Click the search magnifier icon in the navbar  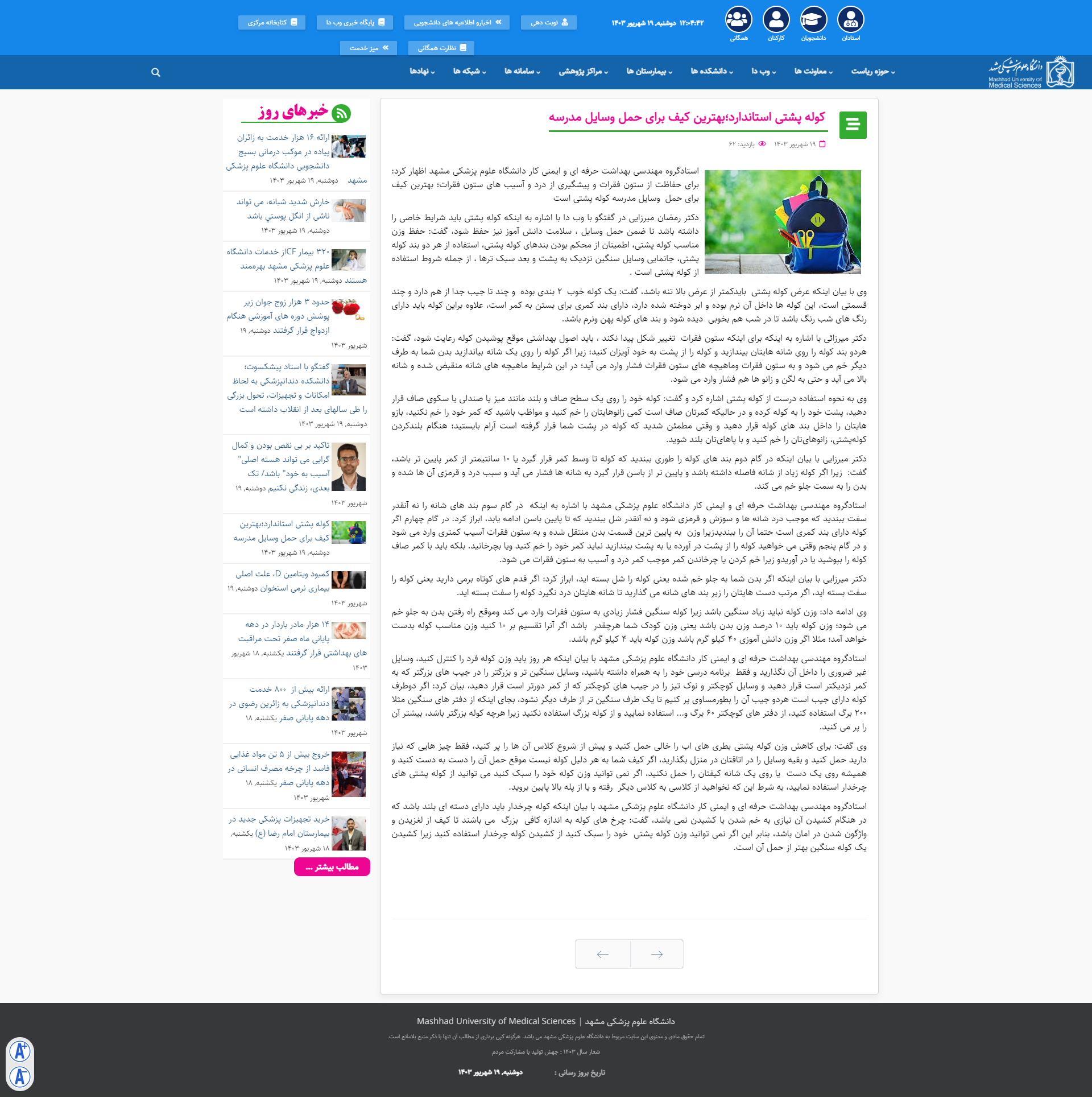pyautogui.click(x=156, y=72)
